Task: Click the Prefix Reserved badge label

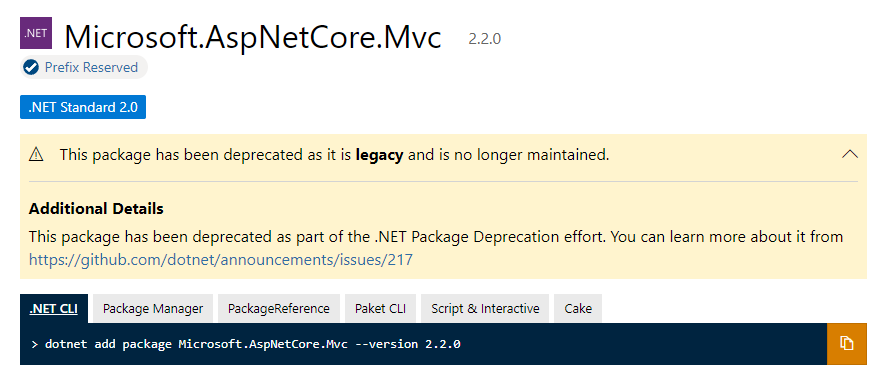Action: point(91,68)
